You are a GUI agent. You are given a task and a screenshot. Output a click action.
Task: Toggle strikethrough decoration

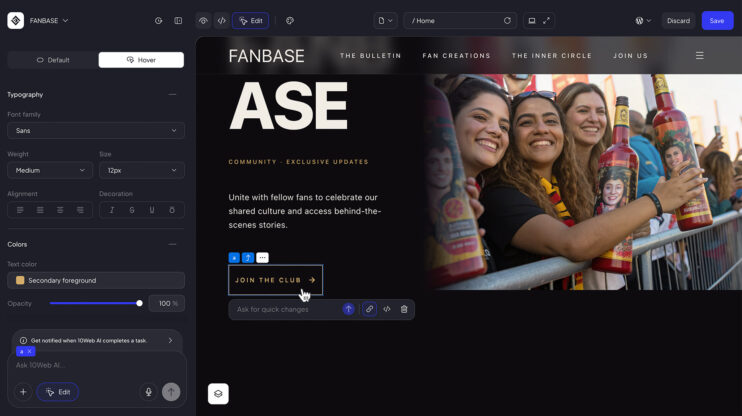tap(132, 210)
